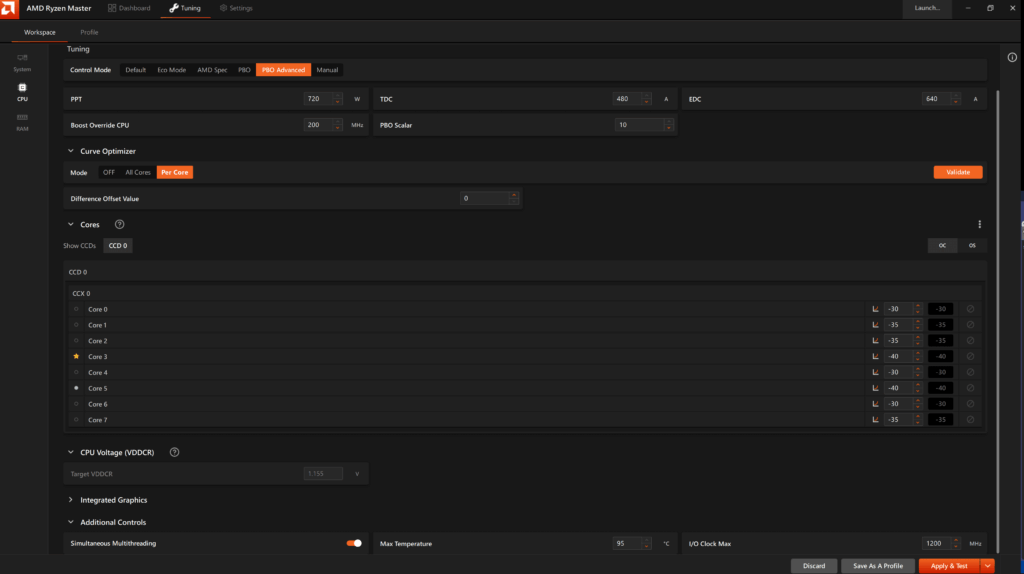Set Curve Optimizer mode to All Cores

pos(138,172)
